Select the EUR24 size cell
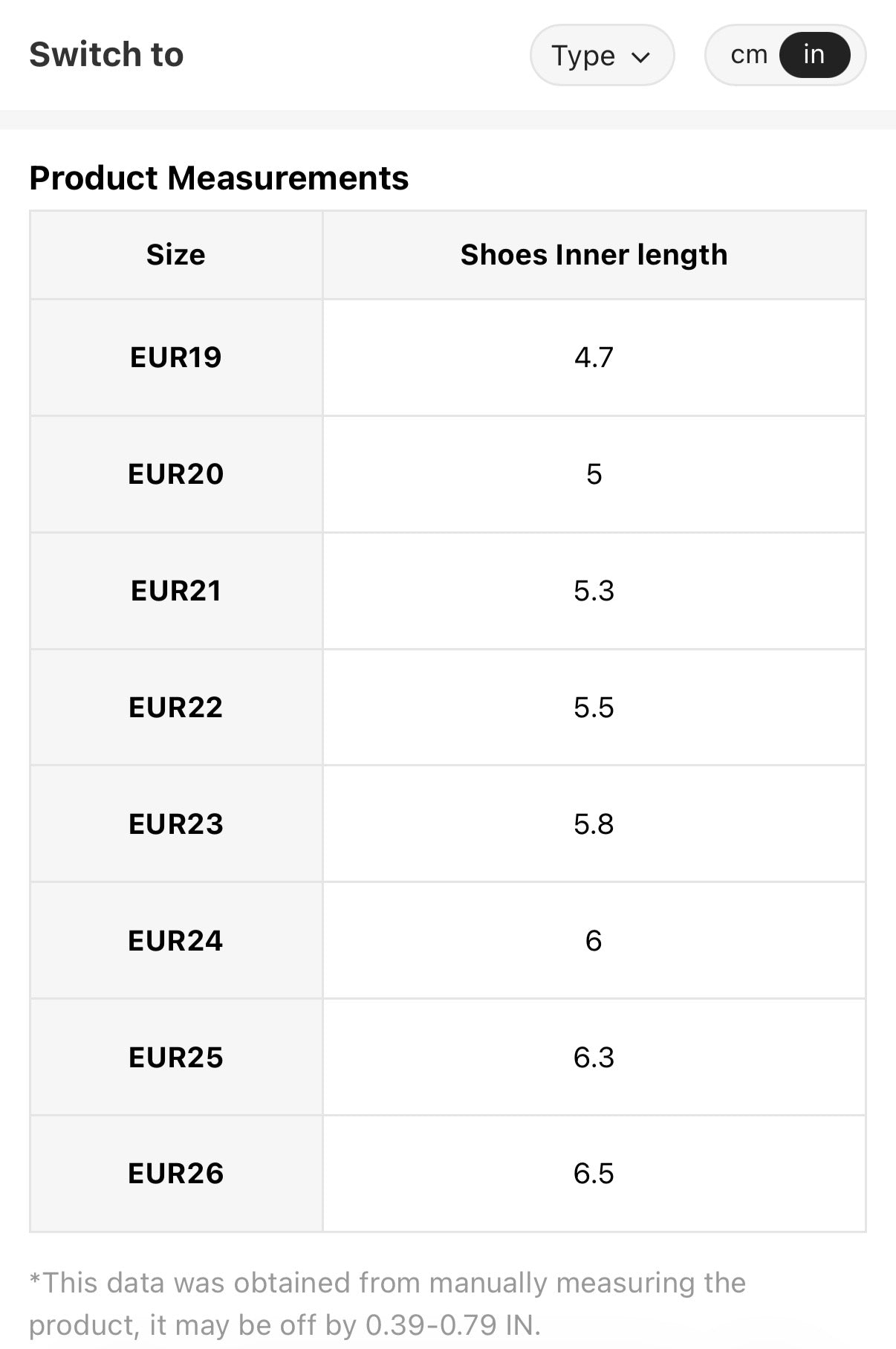The height and width of the screenshot is (1349, 896). click(x=175, y=941)
